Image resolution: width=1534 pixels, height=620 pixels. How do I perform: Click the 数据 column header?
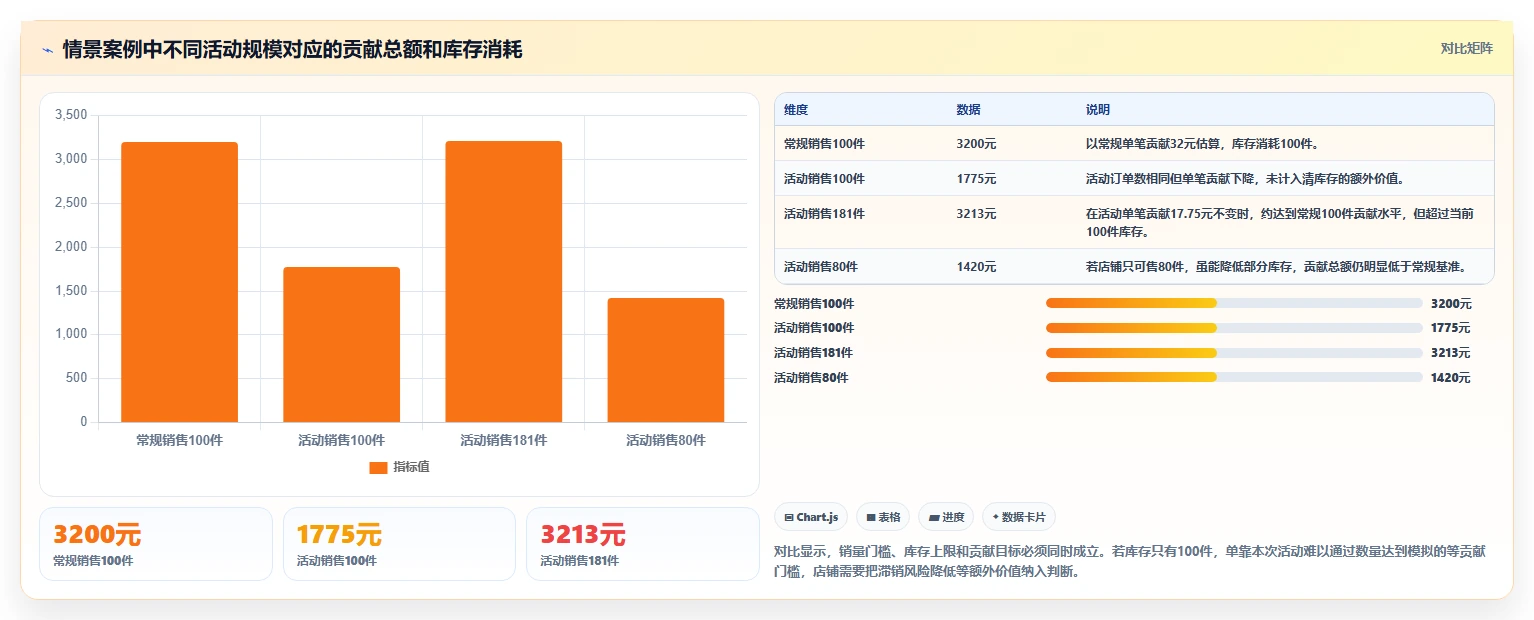coord(968,110)
